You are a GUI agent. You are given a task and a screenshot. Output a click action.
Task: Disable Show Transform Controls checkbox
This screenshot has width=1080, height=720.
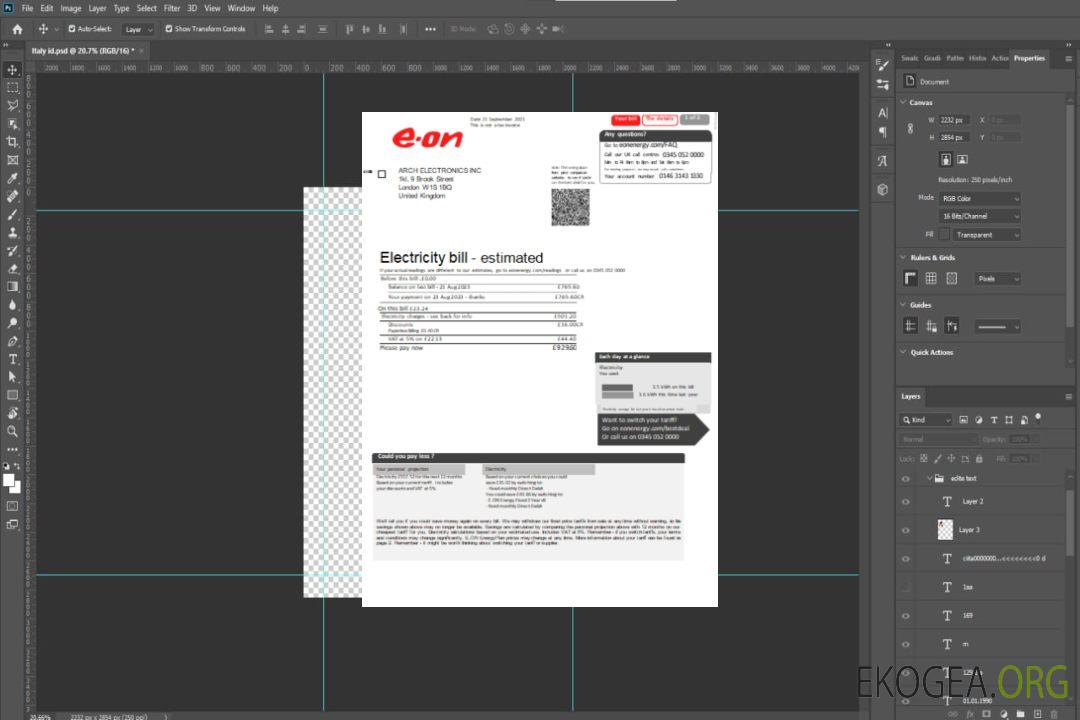[169, 29]
